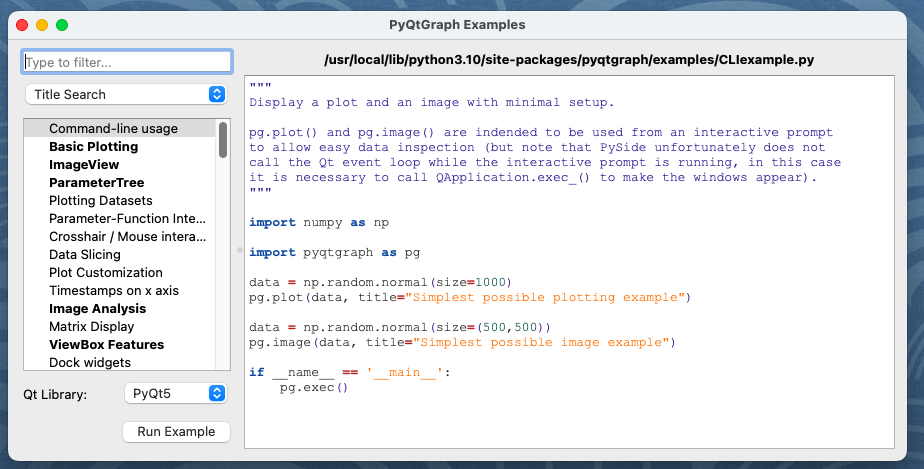The width and height of the screenshot is (924, 469).
Task: Minimize the window with the yellow button
Action: pos(42,25)
